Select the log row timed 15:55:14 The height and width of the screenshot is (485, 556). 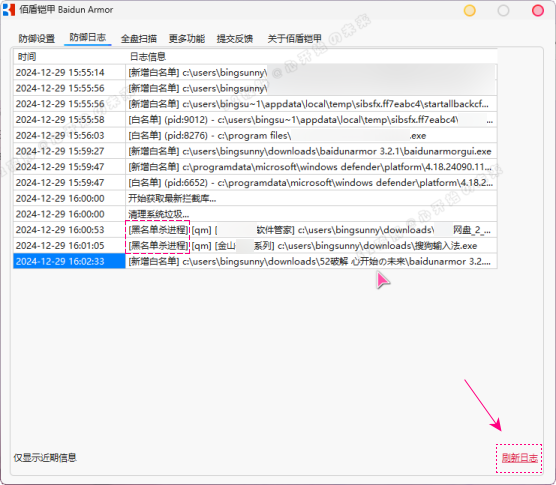click(x=255, y=72)
